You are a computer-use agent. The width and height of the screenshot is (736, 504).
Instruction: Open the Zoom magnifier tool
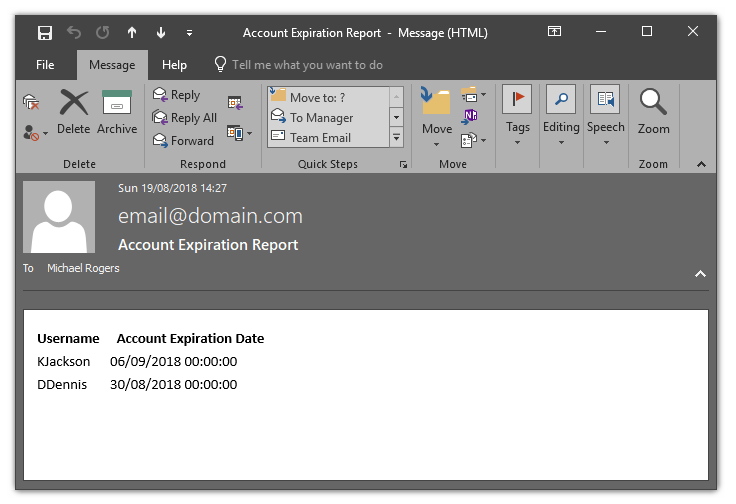653,111
